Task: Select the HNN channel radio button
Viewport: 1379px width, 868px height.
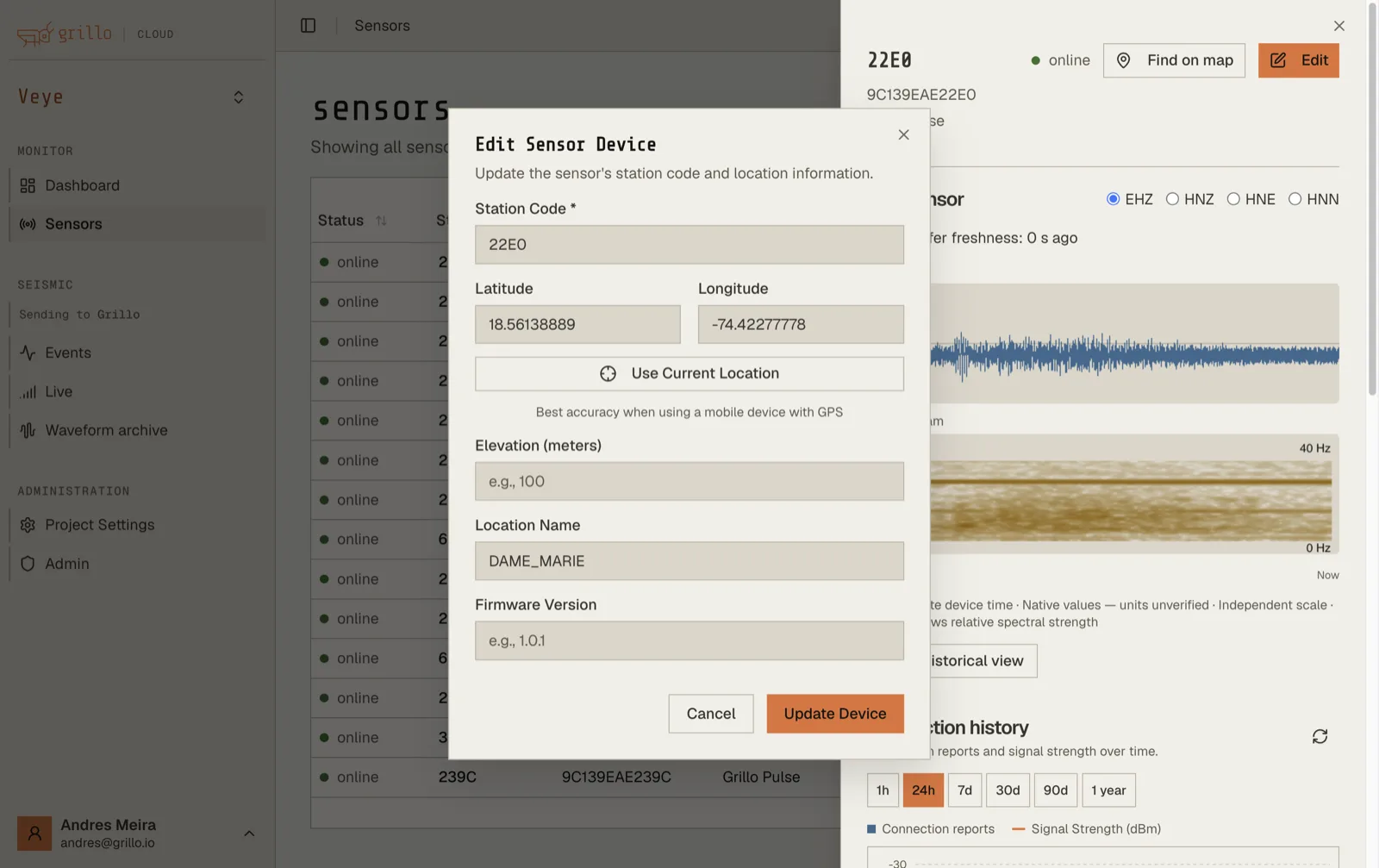Action: coord(1295,199)
